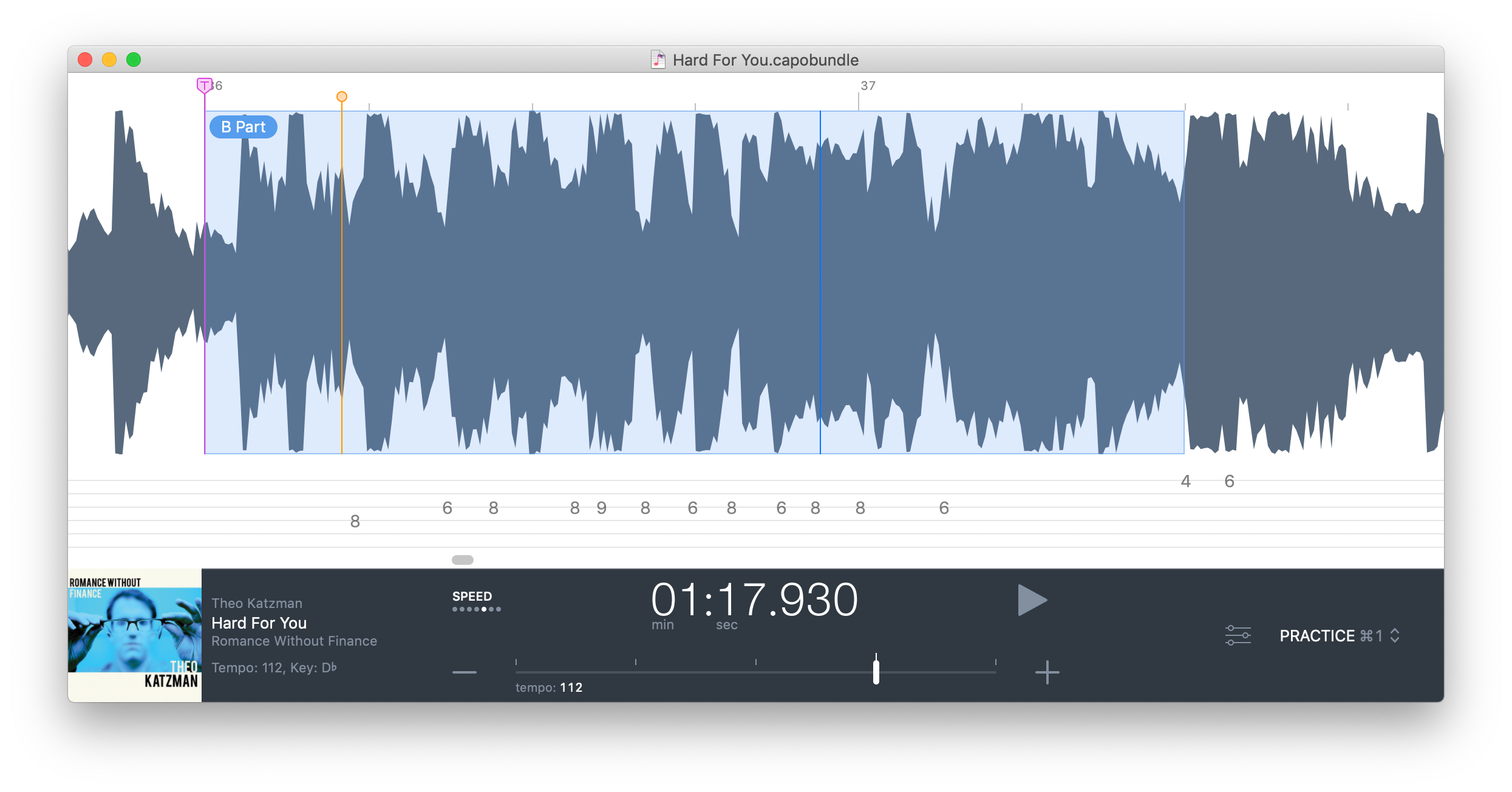This screenshot has height=792, width=1512.
Task: Click the SPEED mode label
Action: [472, 596]
